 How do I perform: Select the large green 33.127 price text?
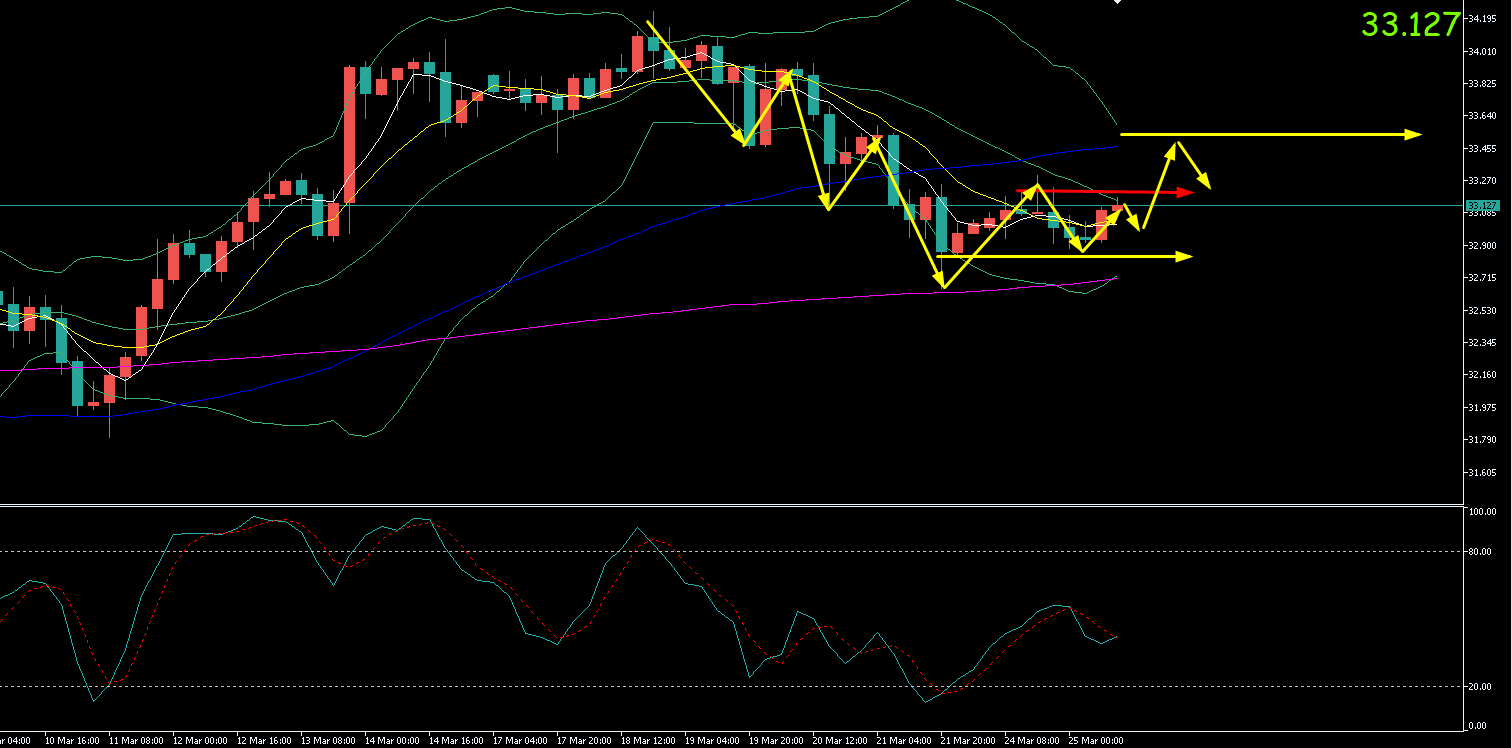point(1410,25)
